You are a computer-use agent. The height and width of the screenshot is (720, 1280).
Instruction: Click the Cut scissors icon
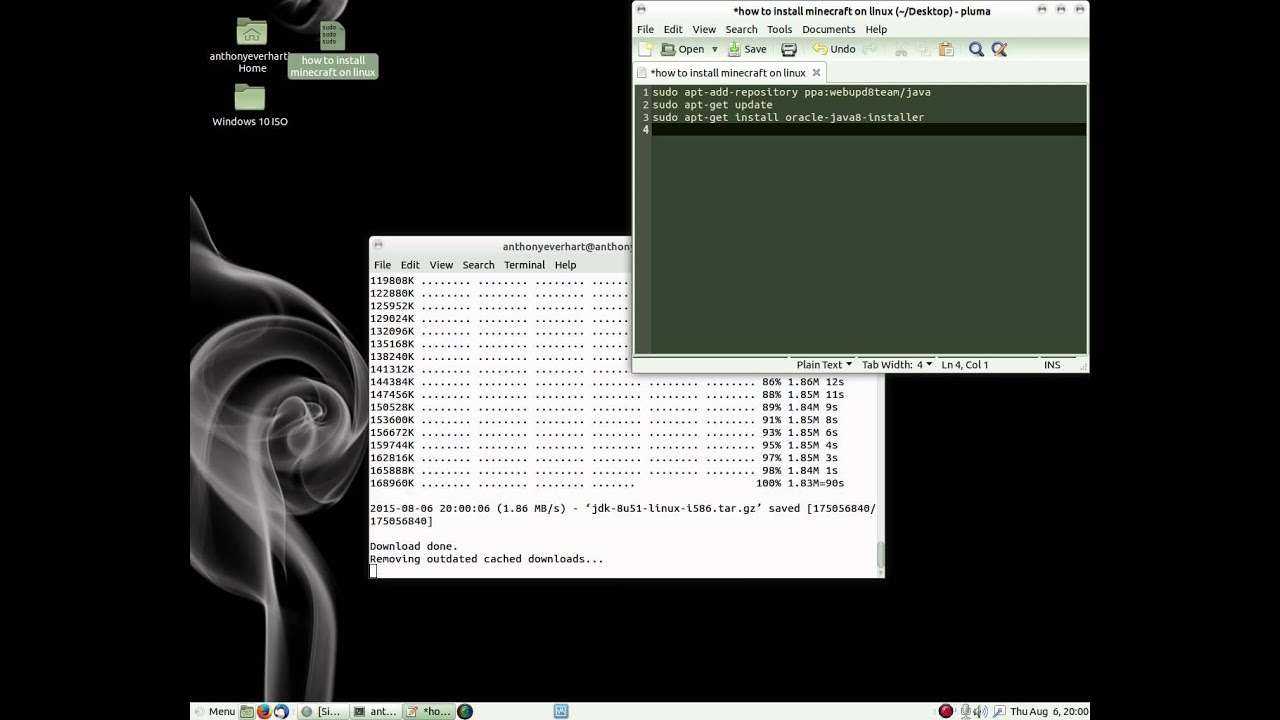pyautogui.click(x=901, y=49)
